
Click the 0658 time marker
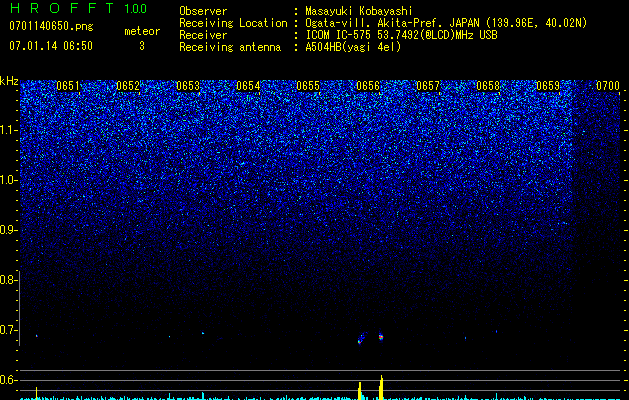coord(488,86)
